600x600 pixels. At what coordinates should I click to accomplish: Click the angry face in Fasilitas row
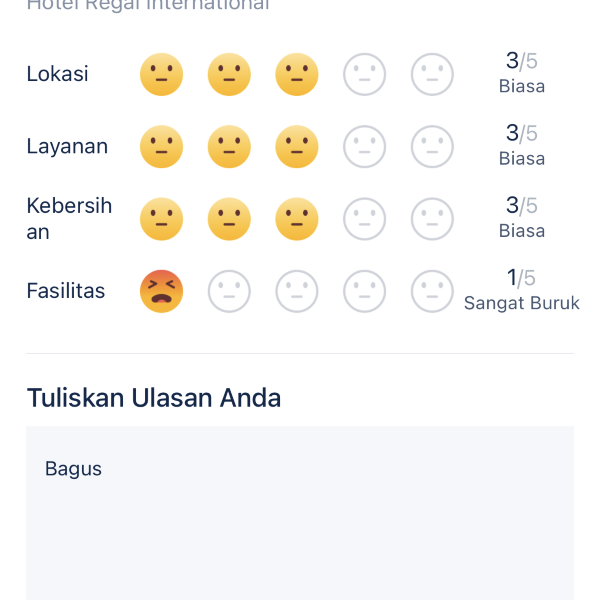pos(161,291)
